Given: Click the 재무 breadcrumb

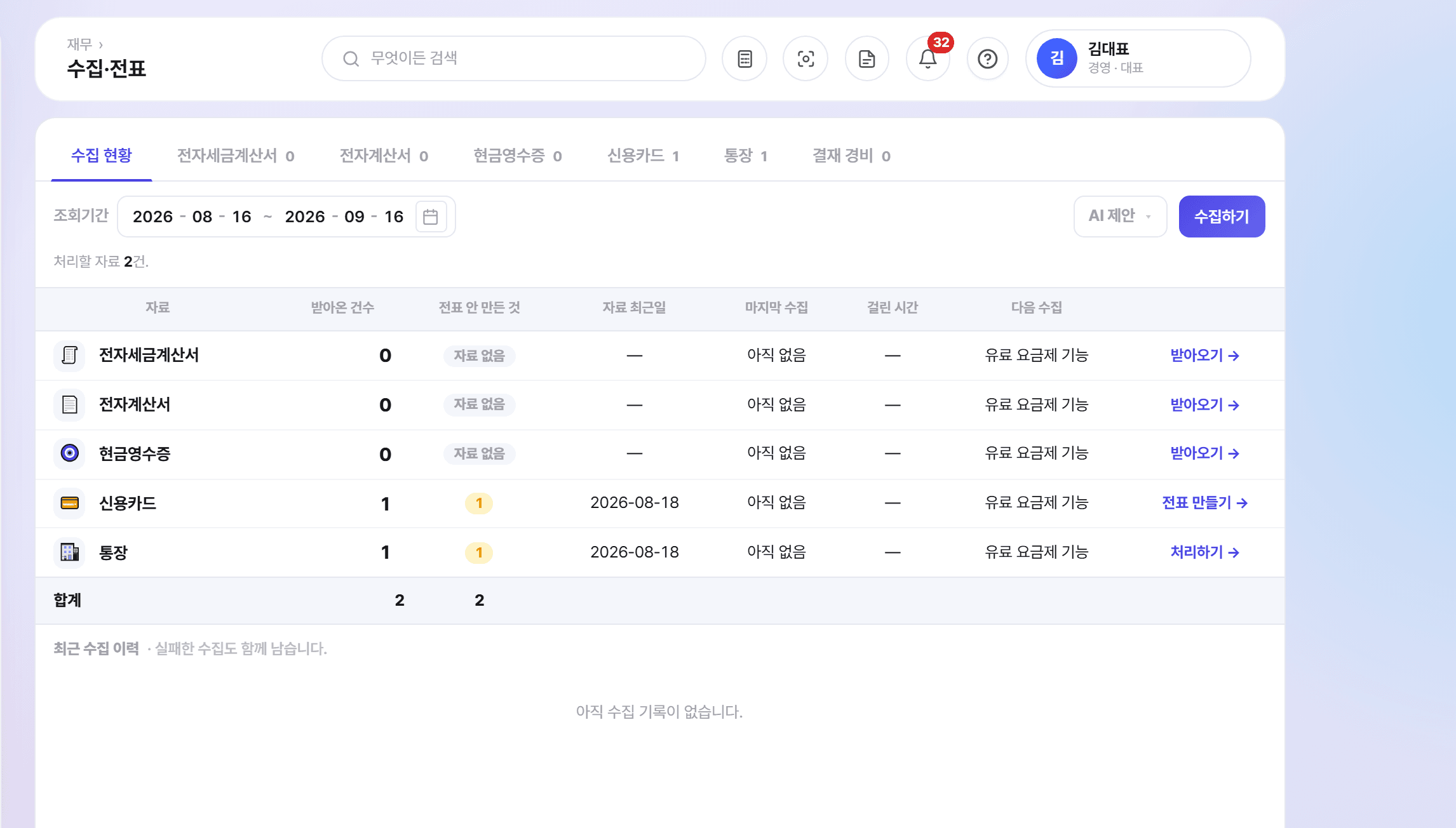Looking at the screenshot, I should pyautogui.click(x=79, y=44).
